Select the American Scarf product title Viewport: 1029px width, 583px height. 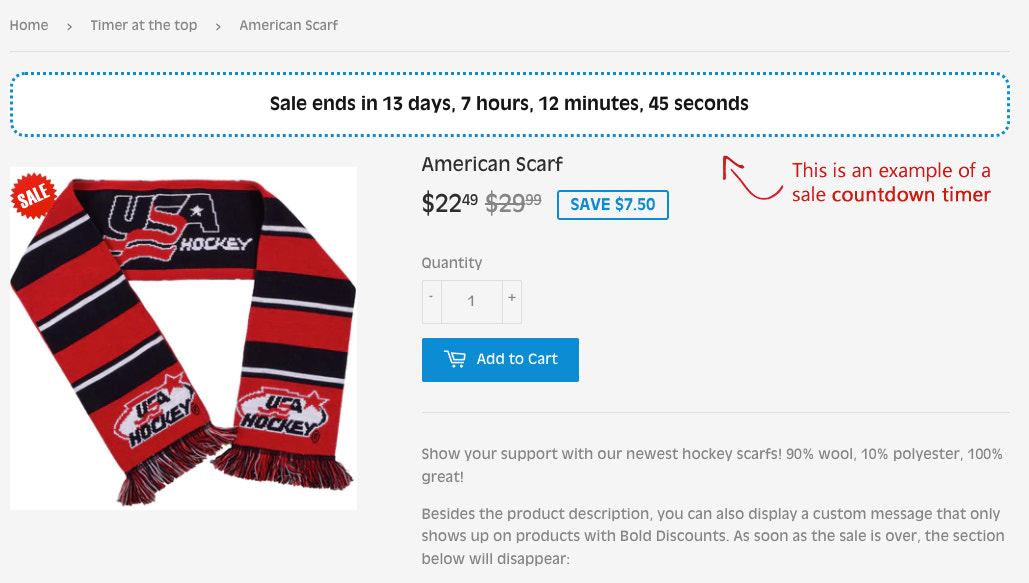tap(492, 164)
